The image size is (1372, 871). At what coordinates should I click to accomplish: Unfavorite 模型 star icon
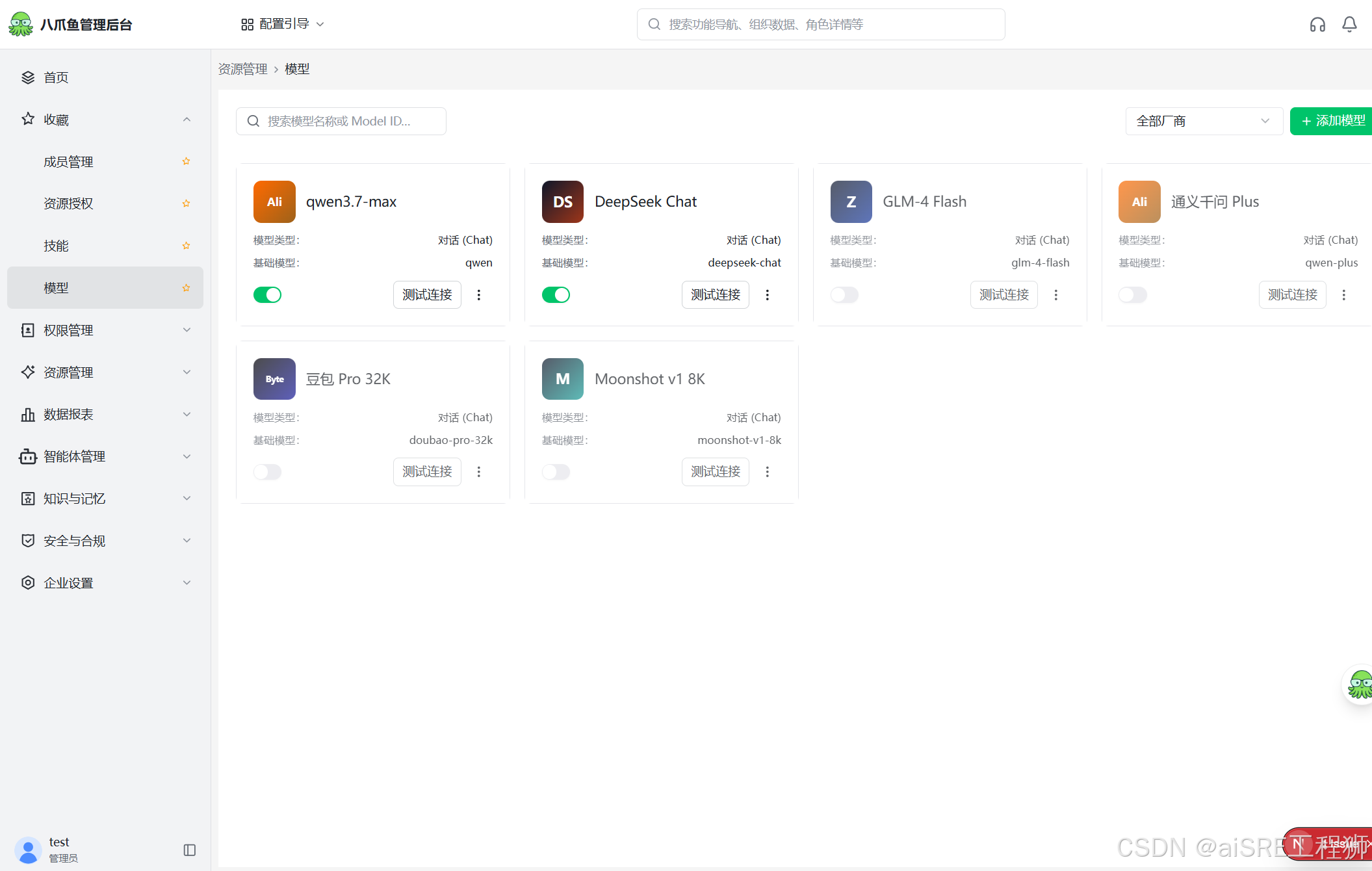click(186, 288)
